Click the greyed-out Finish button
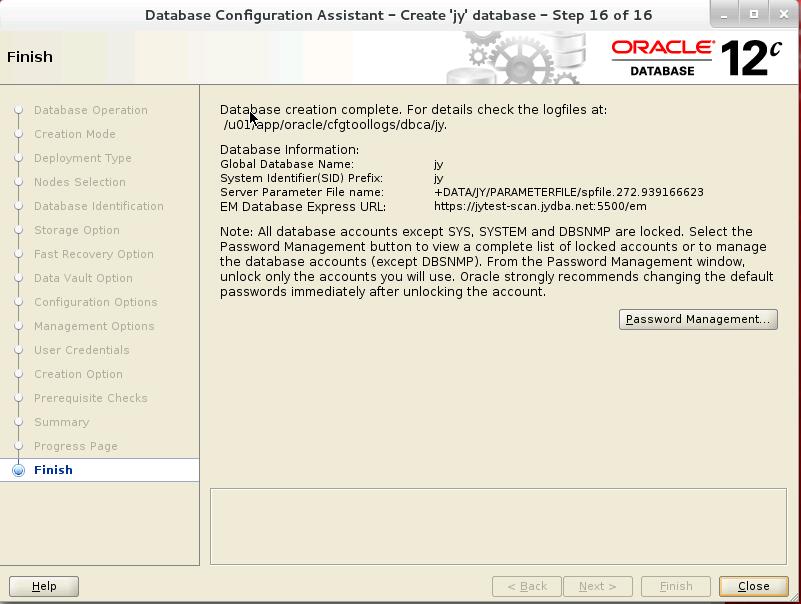 click(676, 586)
